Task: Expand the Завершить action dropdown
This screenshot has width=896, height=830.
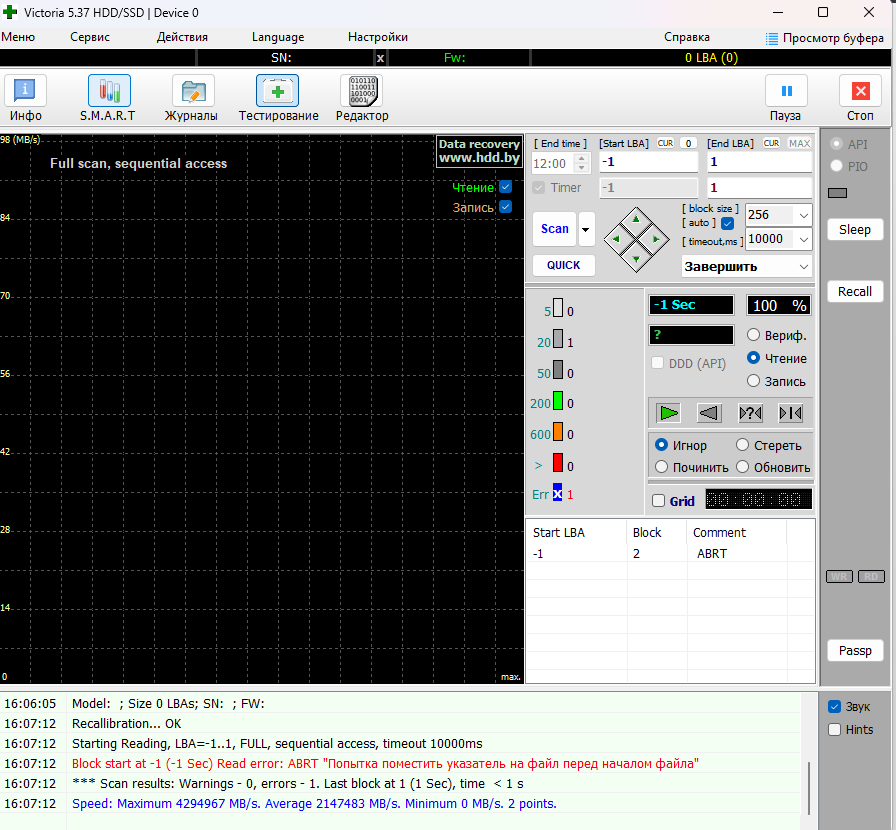Action: [803, 267]
